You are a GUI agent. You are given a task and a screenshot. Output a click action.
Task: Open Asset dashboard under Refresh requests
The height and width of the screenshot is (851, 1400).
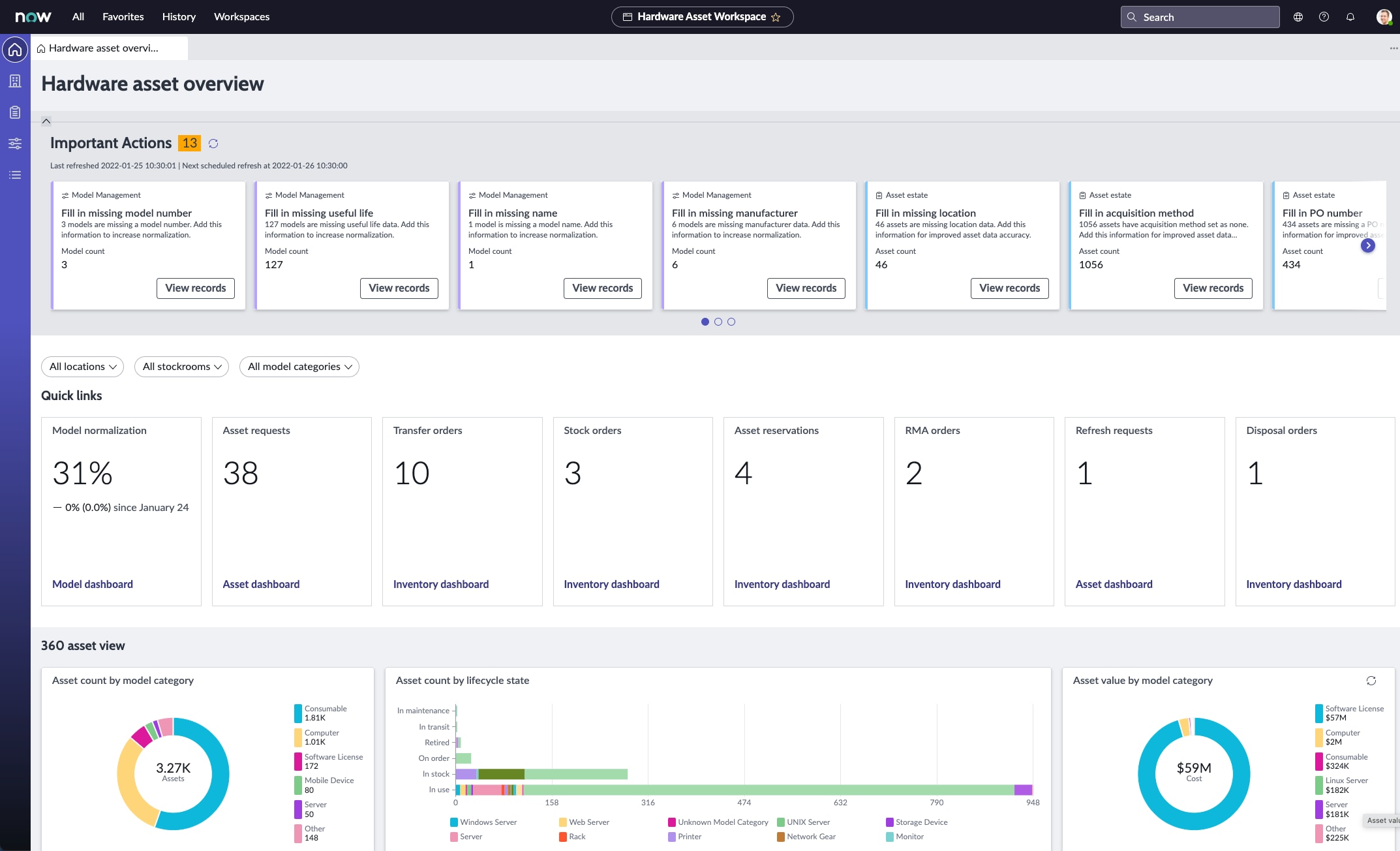pos(1114,584)
